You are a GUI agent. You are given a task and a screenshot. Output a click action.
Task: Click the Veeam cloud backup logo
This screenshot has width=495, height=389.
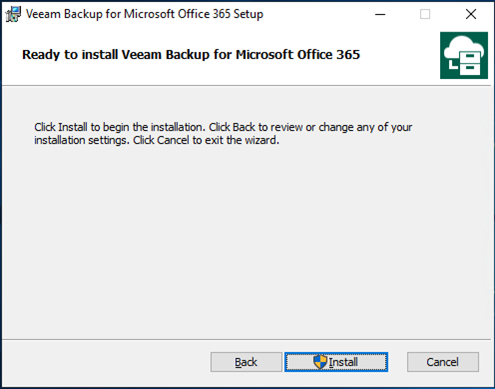click(464, 55)
